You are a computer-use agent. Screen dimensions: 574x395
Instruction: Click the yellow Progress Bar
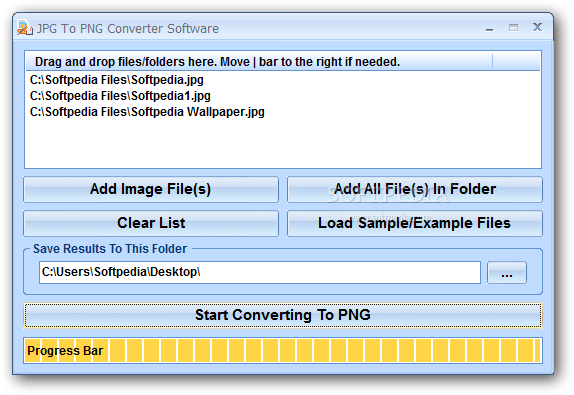(283, 351)
